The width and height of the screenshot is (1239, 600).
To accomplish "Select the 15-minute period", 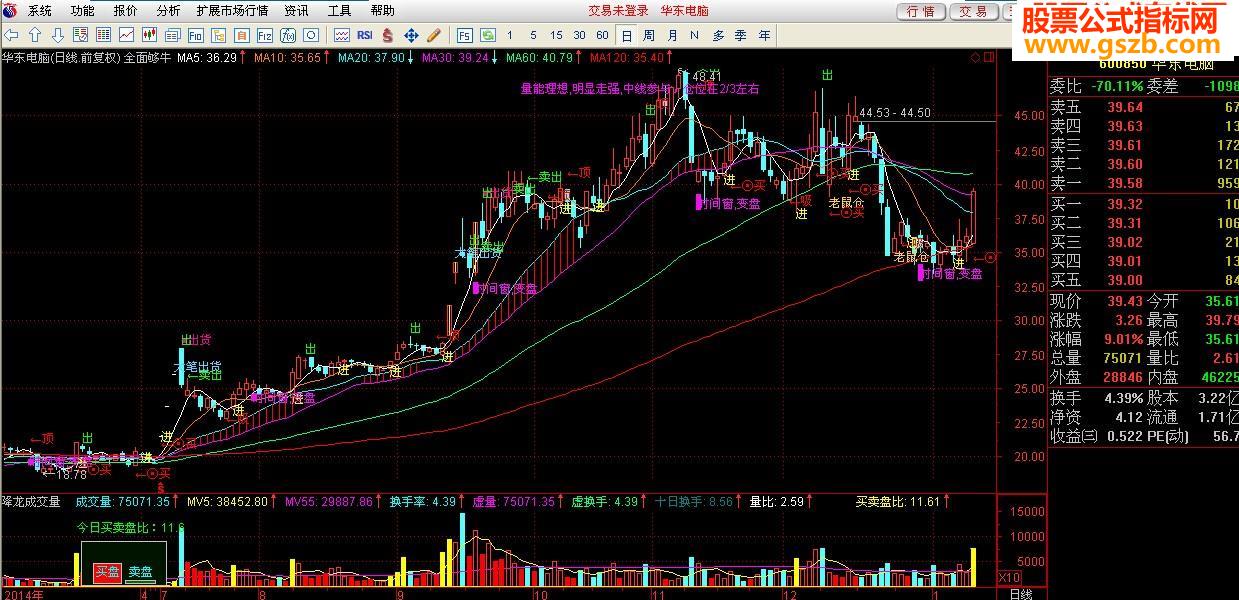I will [556, 35].
